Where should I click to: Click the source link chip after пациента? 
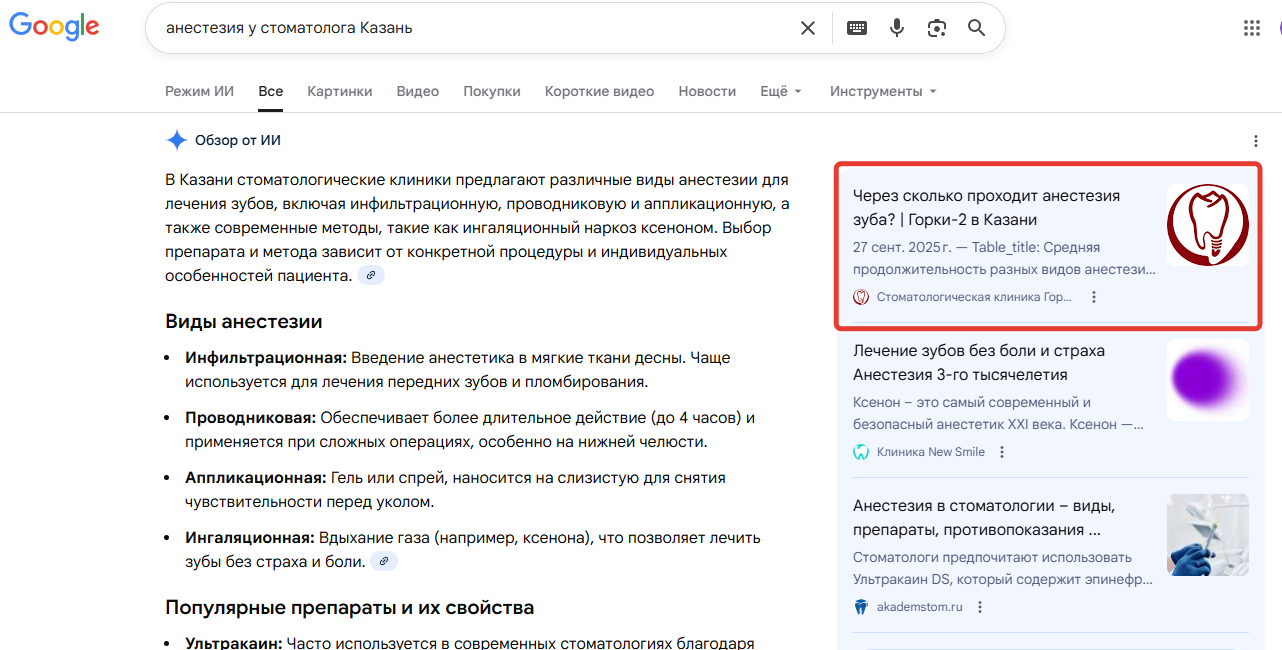[371, 275]
